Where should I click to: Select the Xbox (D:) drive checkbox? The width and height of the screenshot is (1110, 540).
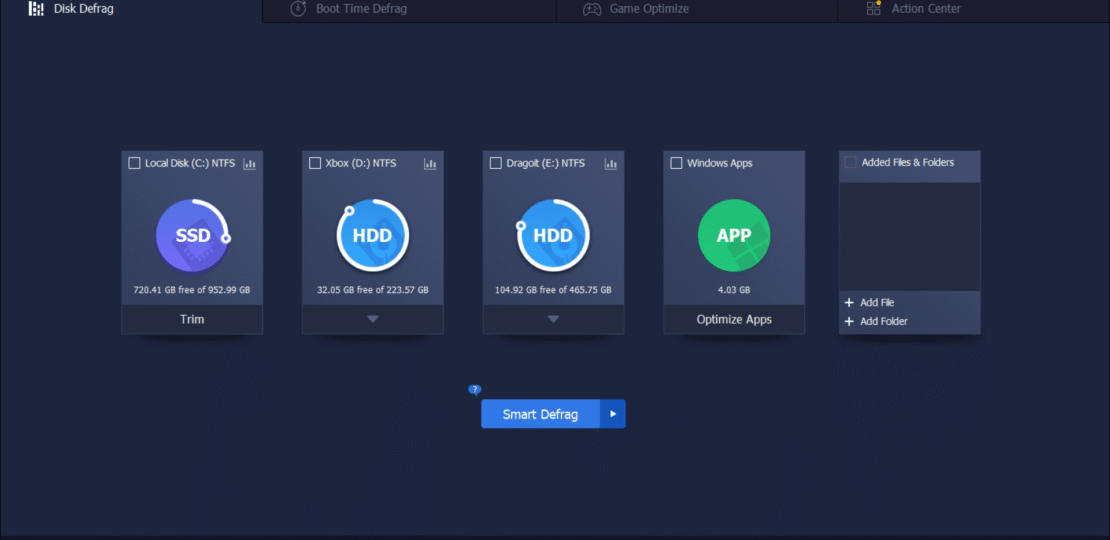click(315, 163)
